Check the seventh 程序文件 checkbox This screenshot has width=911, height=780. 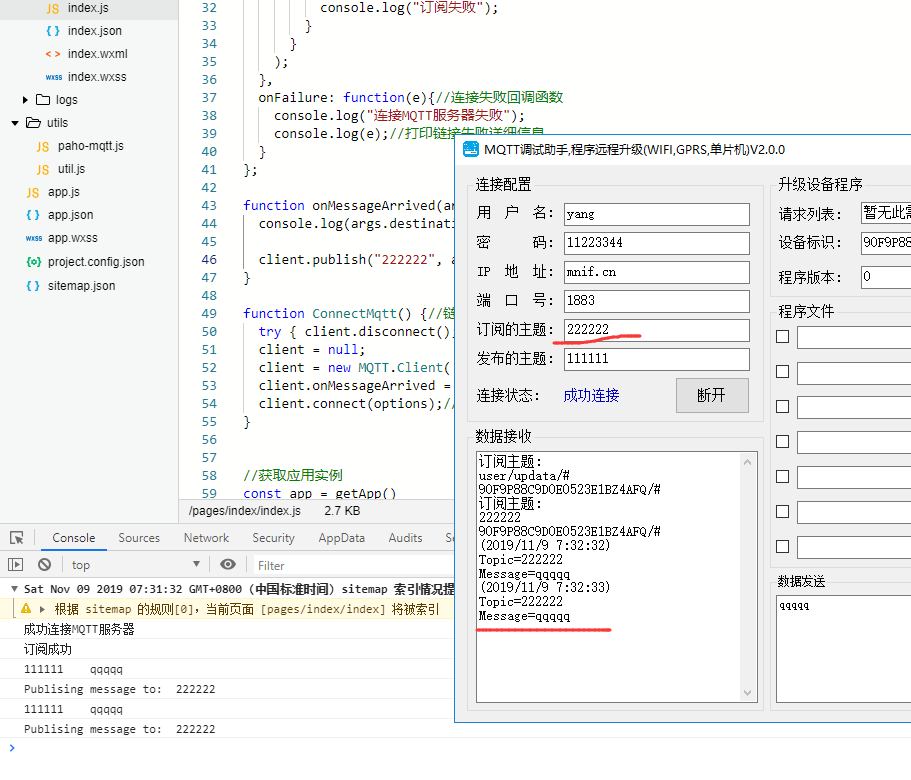783,547
